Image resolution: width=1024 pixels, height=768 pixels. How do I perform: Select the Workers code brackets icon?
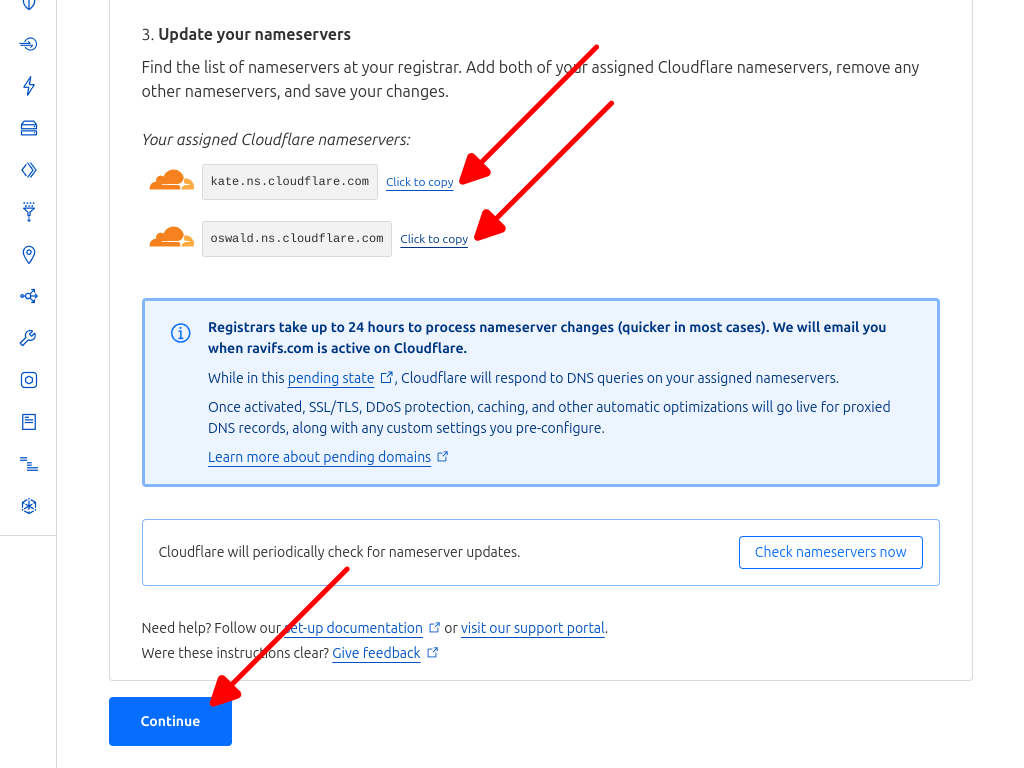click(x=27, y=170)
